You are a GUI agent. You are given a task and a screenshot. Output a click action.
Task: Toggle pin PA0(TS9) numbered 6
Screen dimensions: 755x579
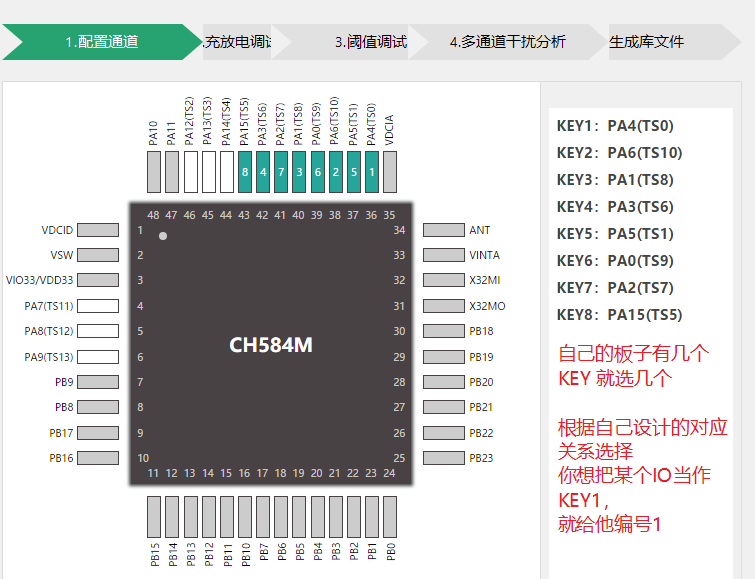point(318,172)
